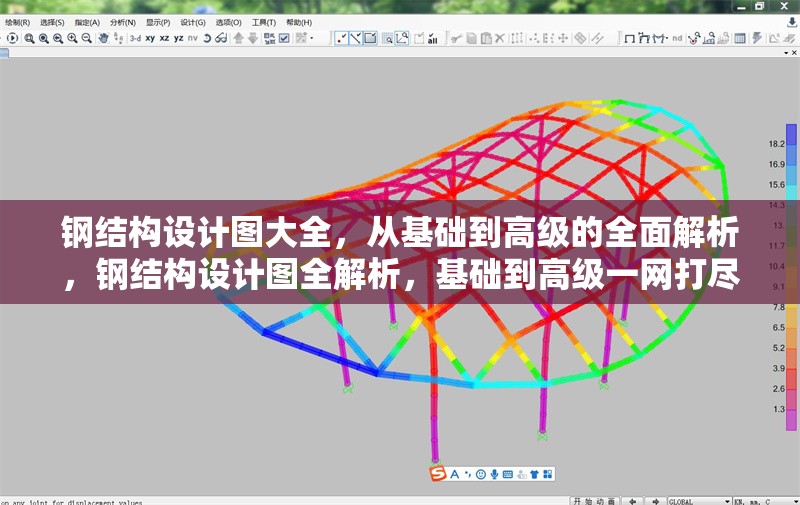
Task: Open the 指定(A) menu
Action: [87, 22]
